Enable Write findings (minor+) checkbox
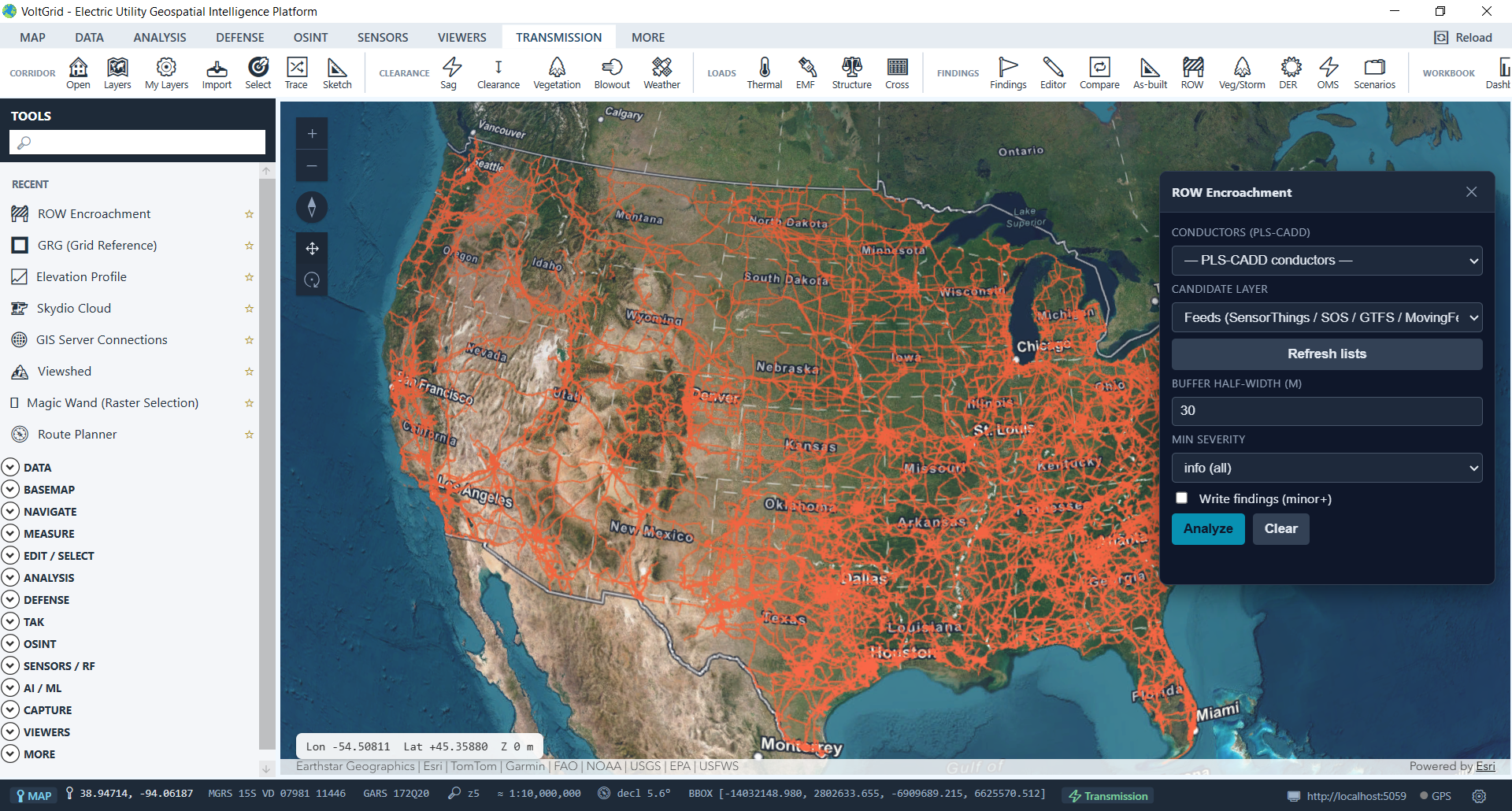This screenshot has height=811, width=1512. pos(1181,498)
